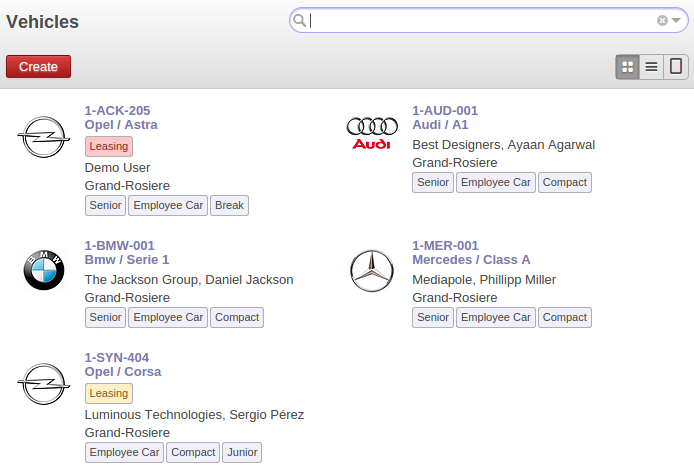Open the Bmw / Serie 1 record

(x=127, y=260)
